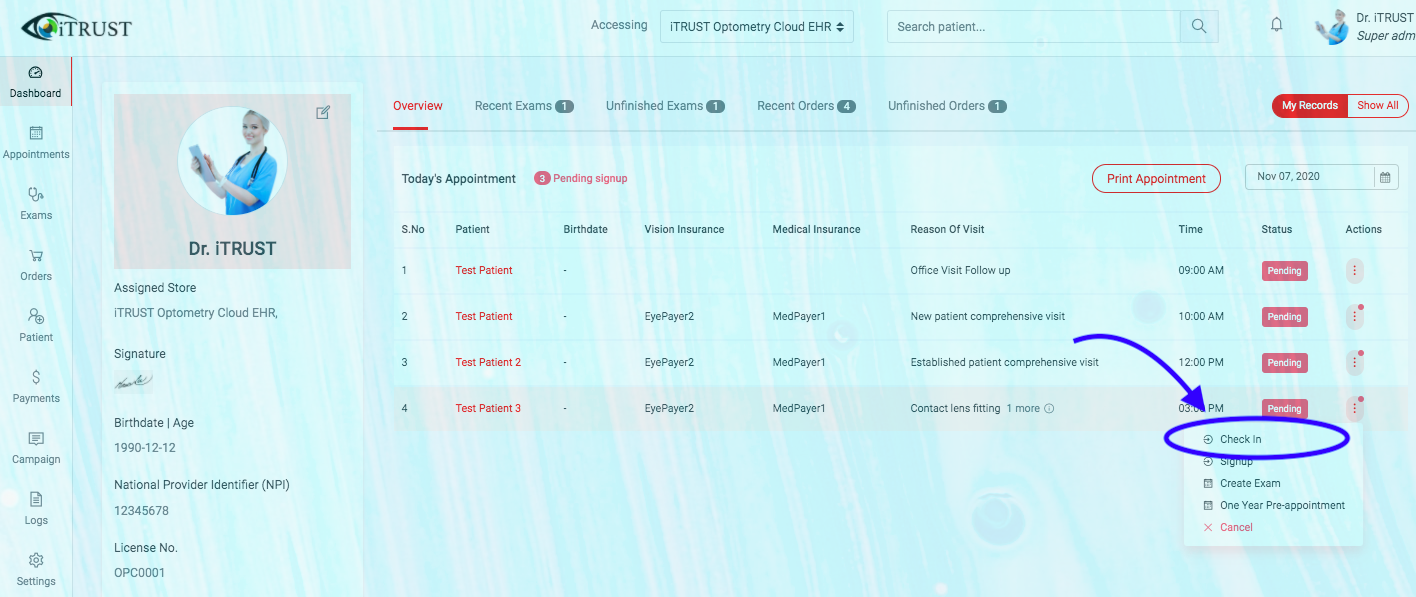Switch to Show All records view

[x=1377, y=105]
